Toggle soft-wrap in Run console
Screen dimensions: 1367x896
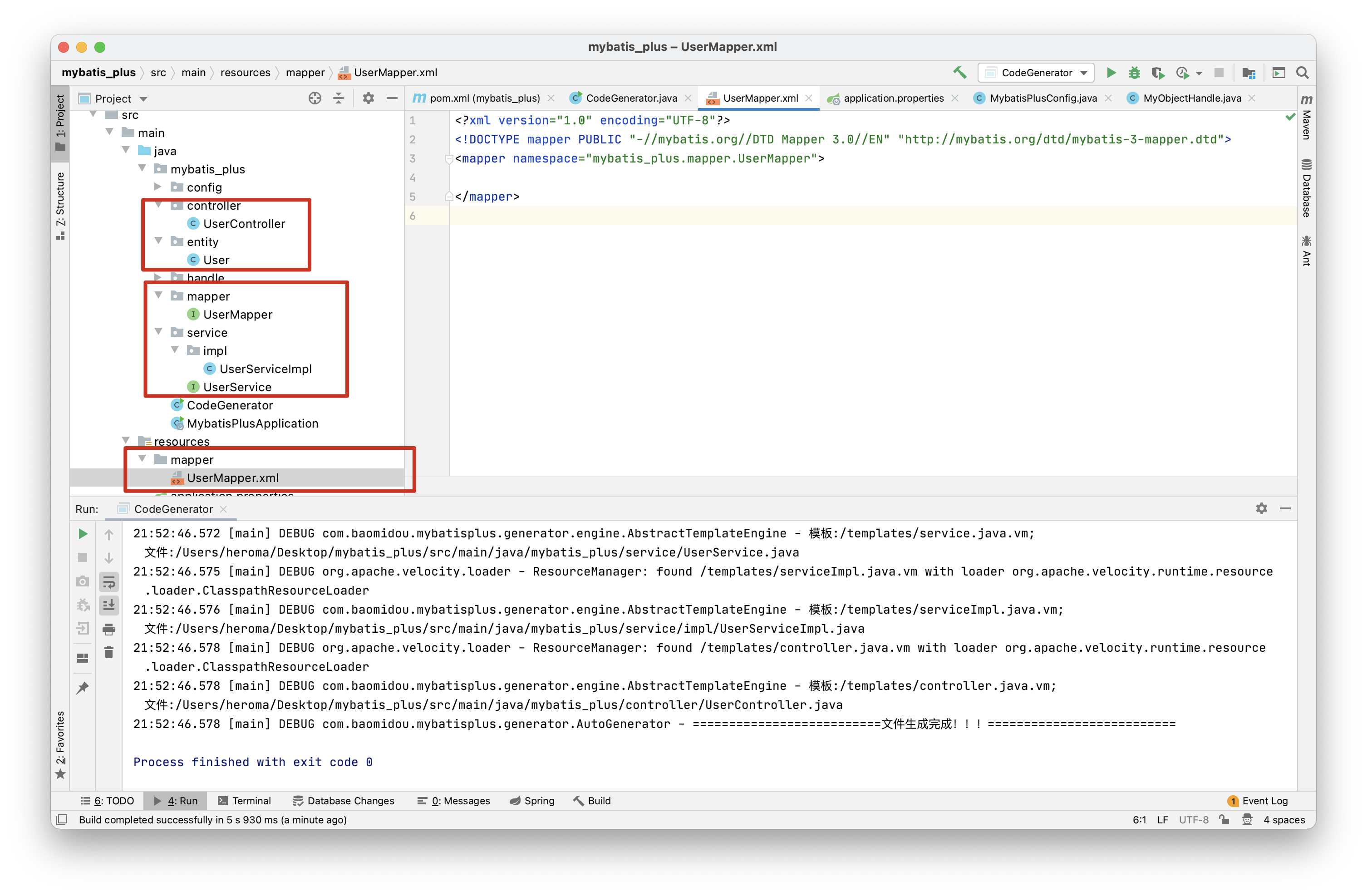pyautogui.click(x=108, y=582)
